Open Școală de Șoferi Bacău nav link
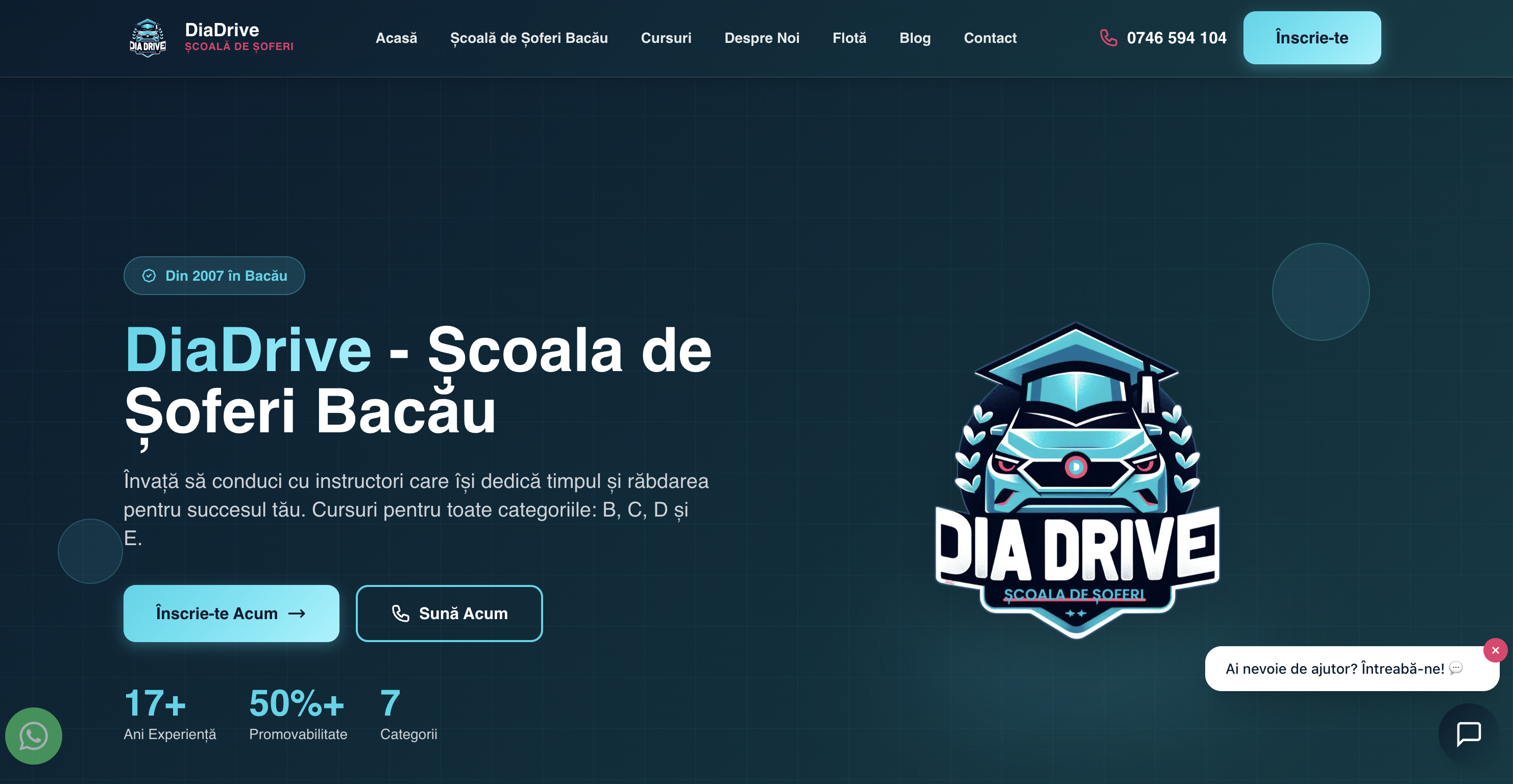The image size is (1513, 784). (529, 38)
